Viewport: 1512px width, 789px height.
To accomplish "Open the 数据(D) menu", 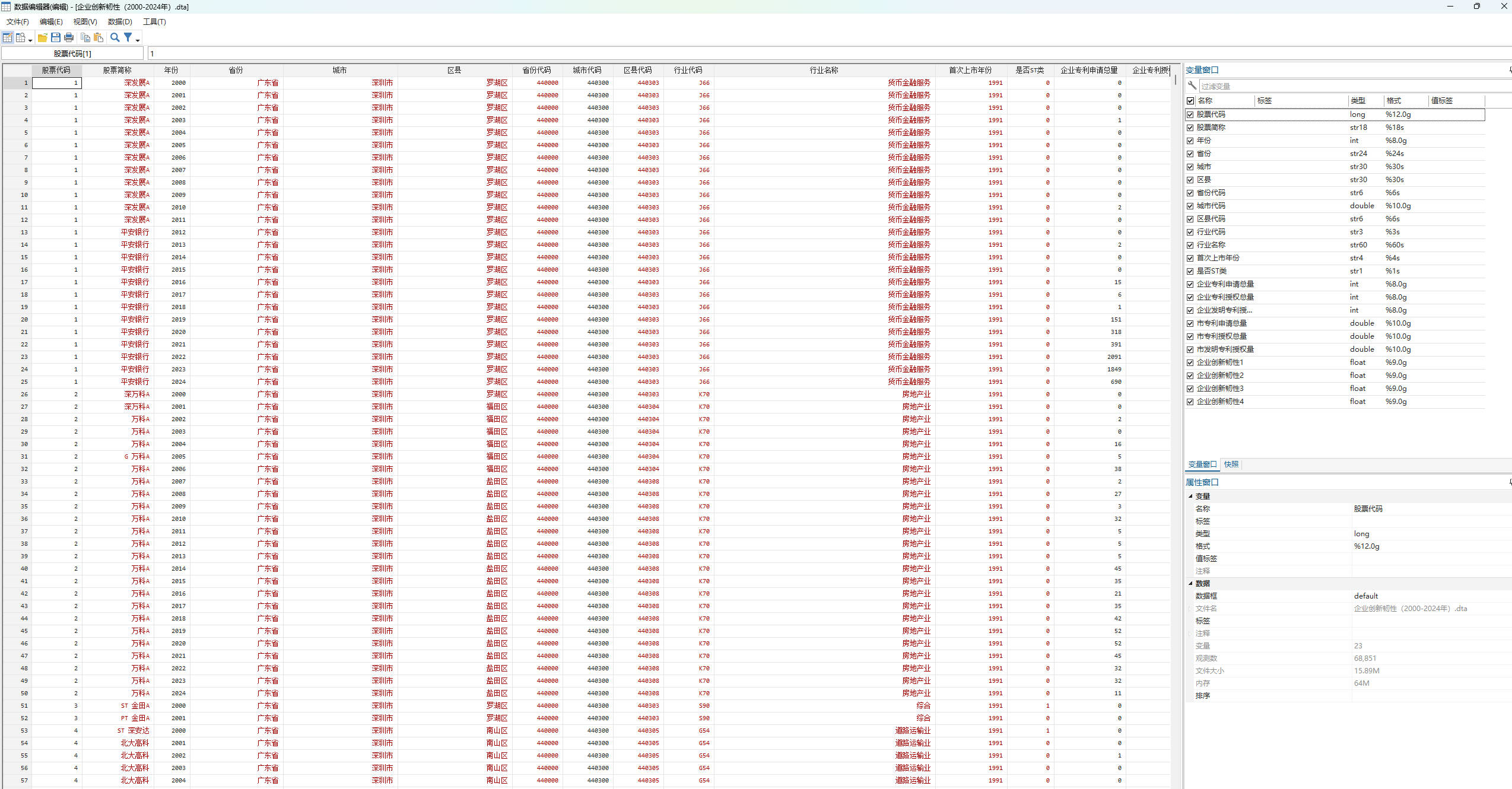I will 120,22.
